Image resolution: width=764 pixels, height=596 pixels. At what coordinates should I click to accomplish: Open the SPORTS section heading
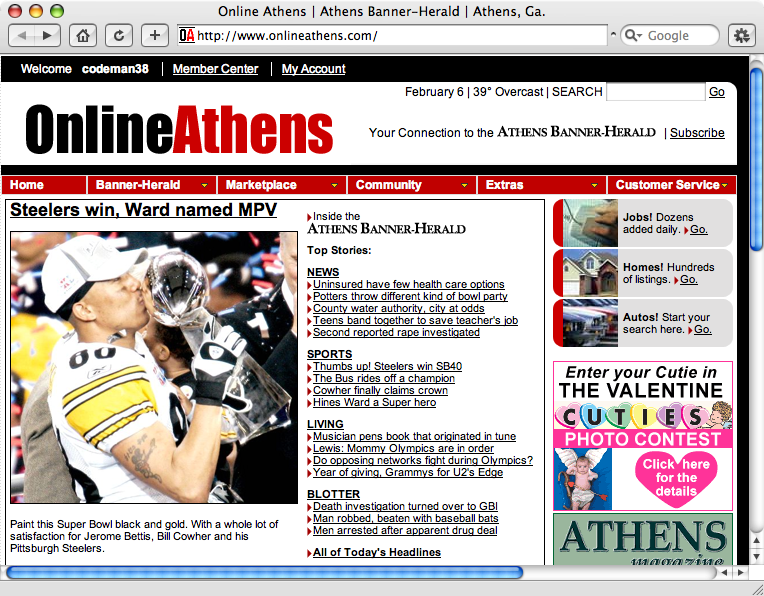click(329, 354)
